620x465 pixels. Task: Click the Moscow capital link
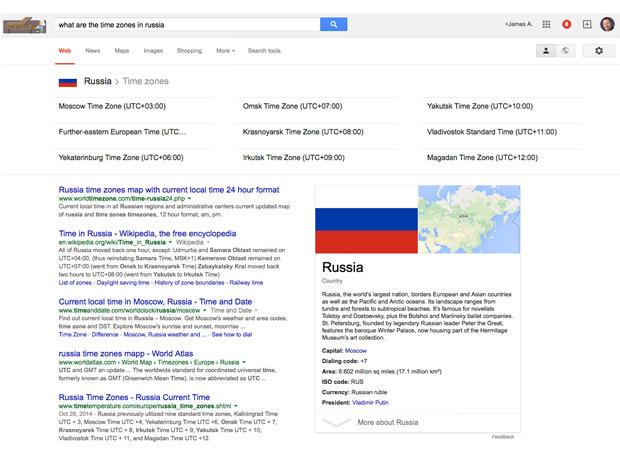pyautogui.click(x=355, y=351)
